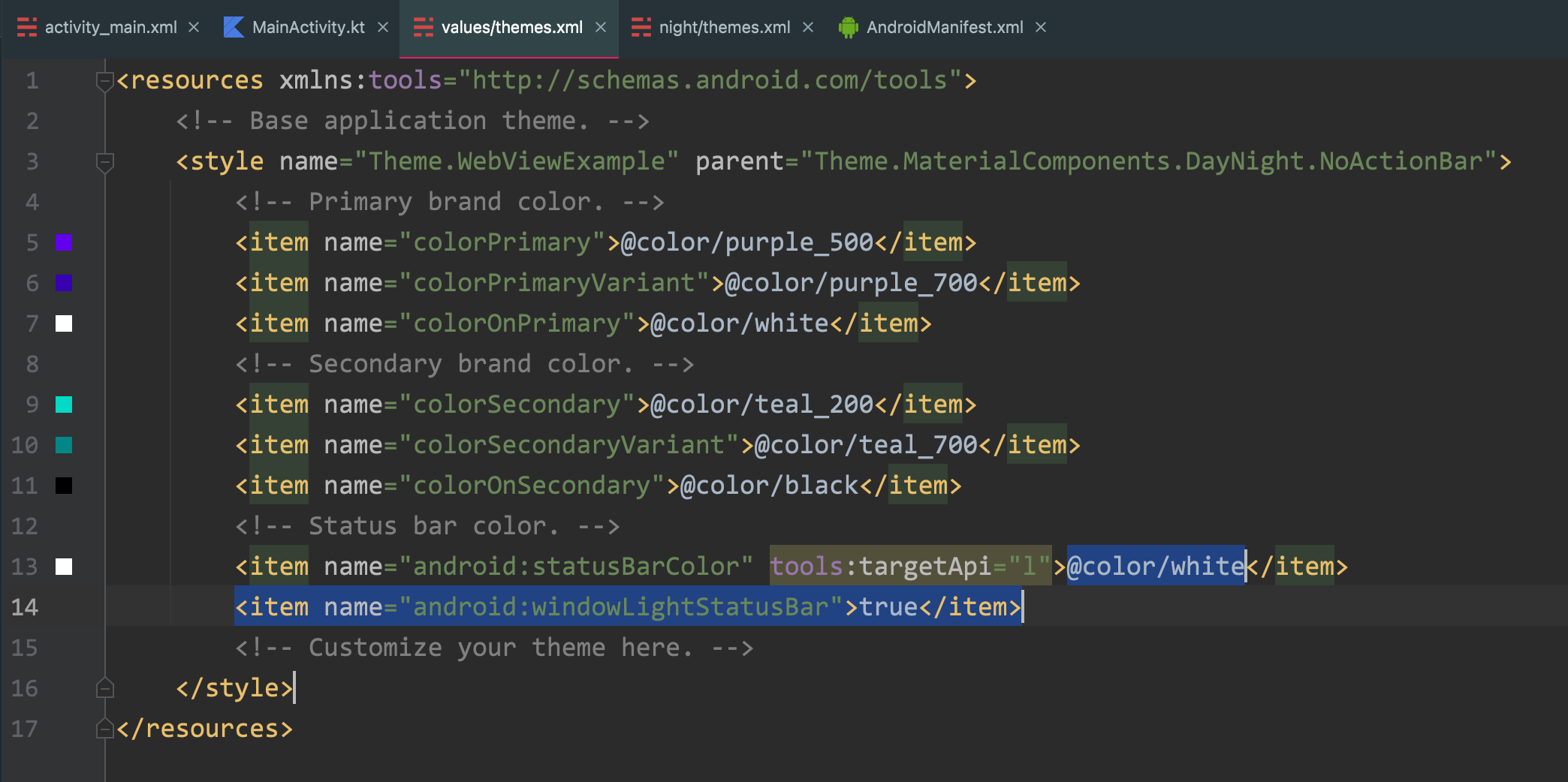The height and width of the screenshot is (782, 1568).
Task: Close the values/themes.xml tab
Action: tap(601, 28)
